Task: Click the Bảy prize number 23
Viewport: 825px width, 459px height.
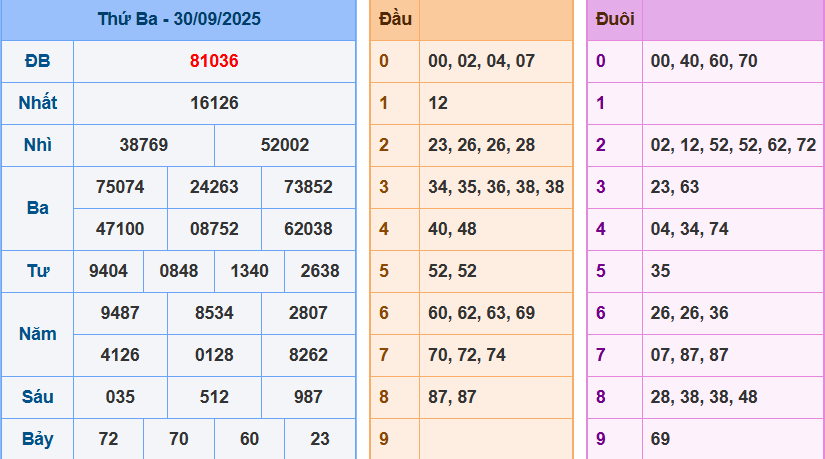Action: (320, 439)
